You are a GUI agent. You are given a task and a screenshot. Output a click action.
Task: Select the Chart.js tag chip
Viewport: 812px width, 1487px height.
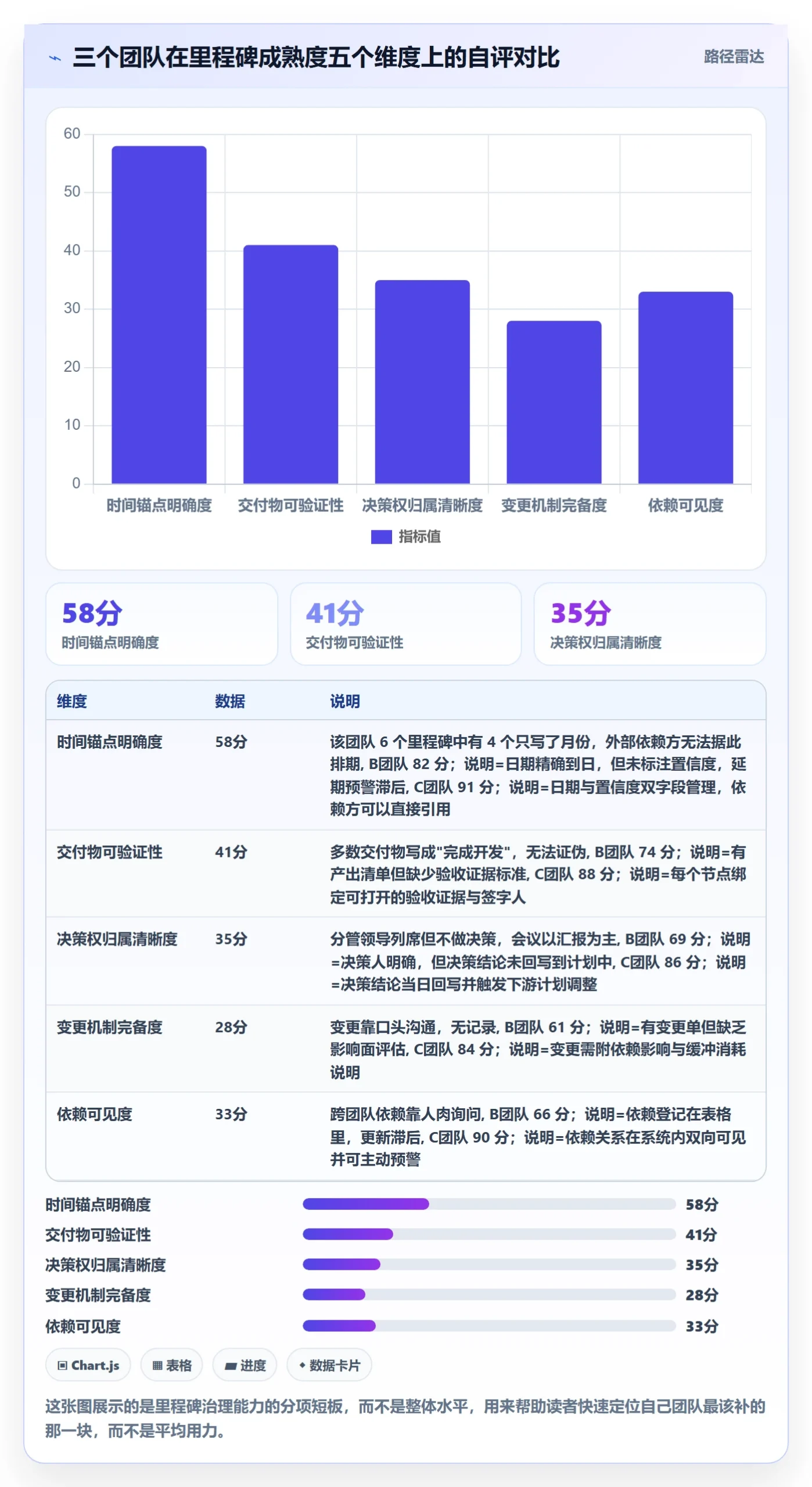coord(88,1365)
